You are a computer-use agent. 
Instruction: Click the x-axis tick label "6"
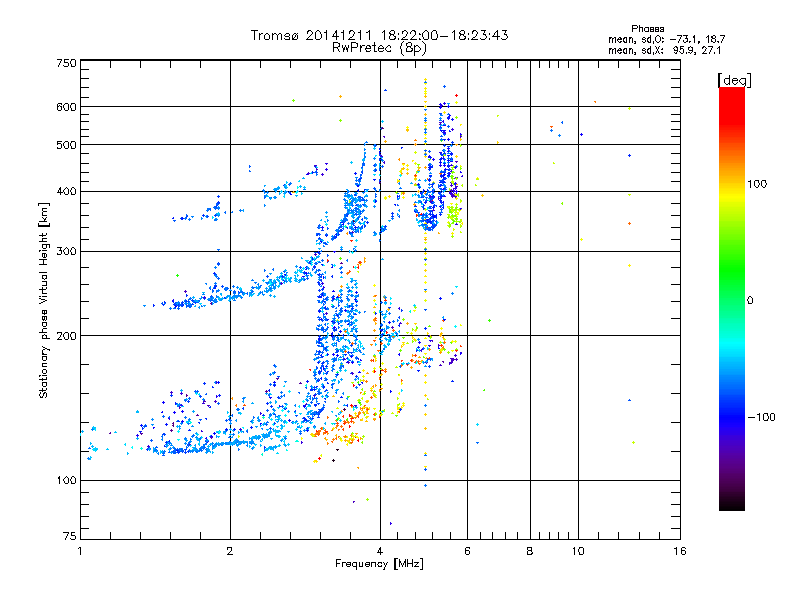(x=467, y=551)
